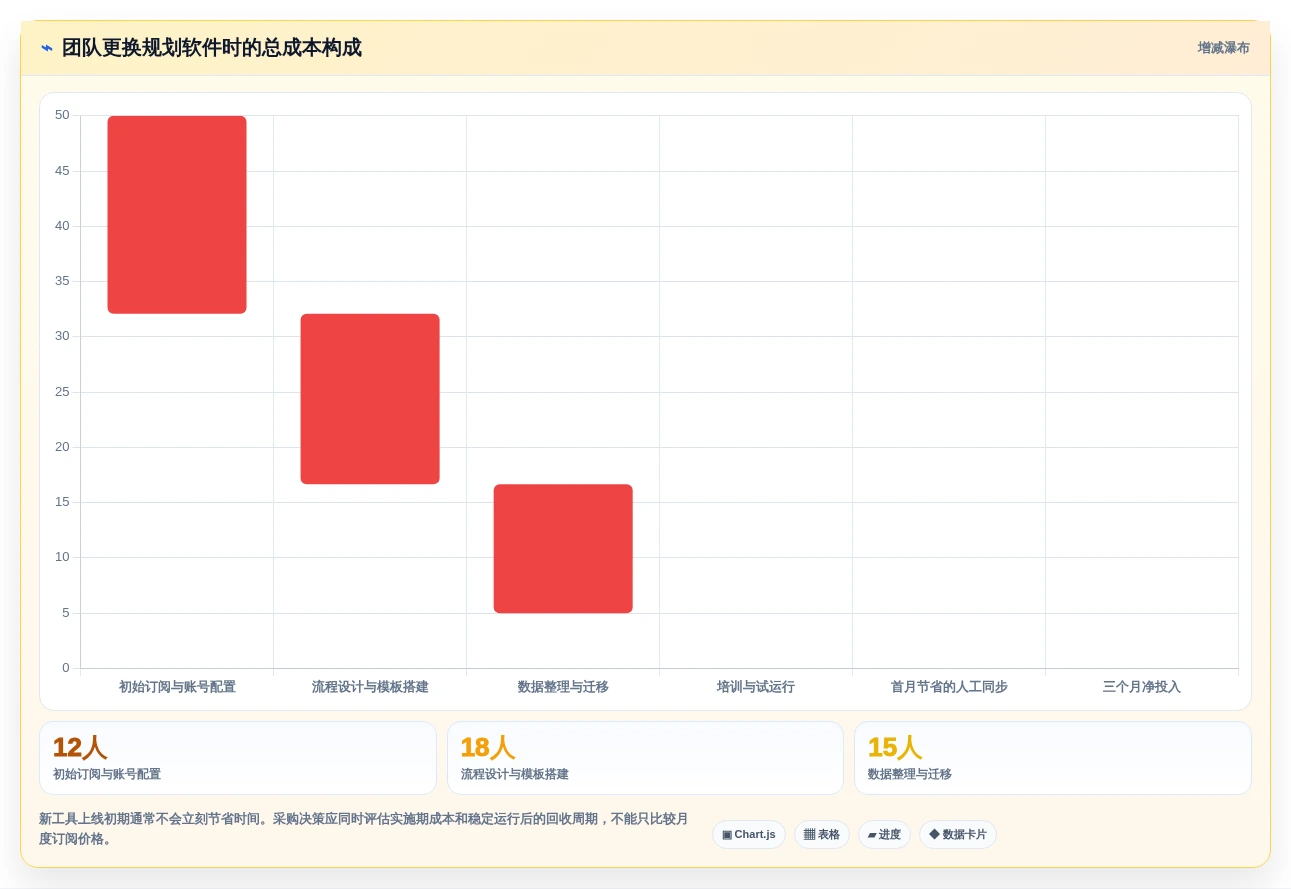Click y-axis tick value 15
Image resolution: width=1291 pixels, height=889 pixels.
(x=62, y=502)
